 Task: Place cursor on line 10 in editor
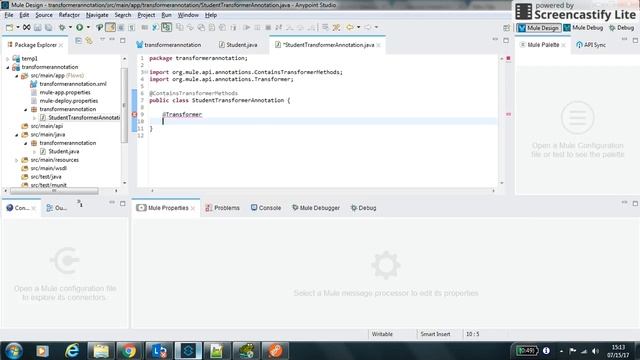click(x=322, y=121)
